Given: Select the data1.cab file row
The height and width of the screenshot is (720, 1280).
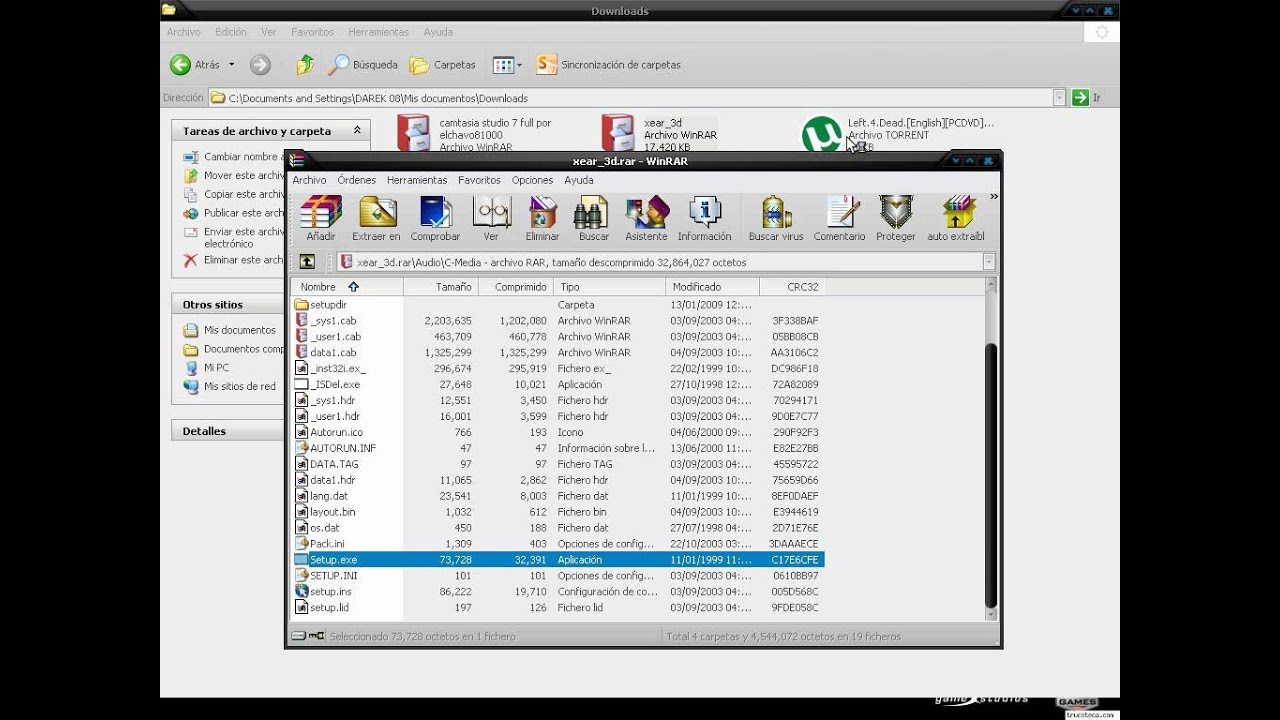Looking at the screenshot, I should pos(557,352).
